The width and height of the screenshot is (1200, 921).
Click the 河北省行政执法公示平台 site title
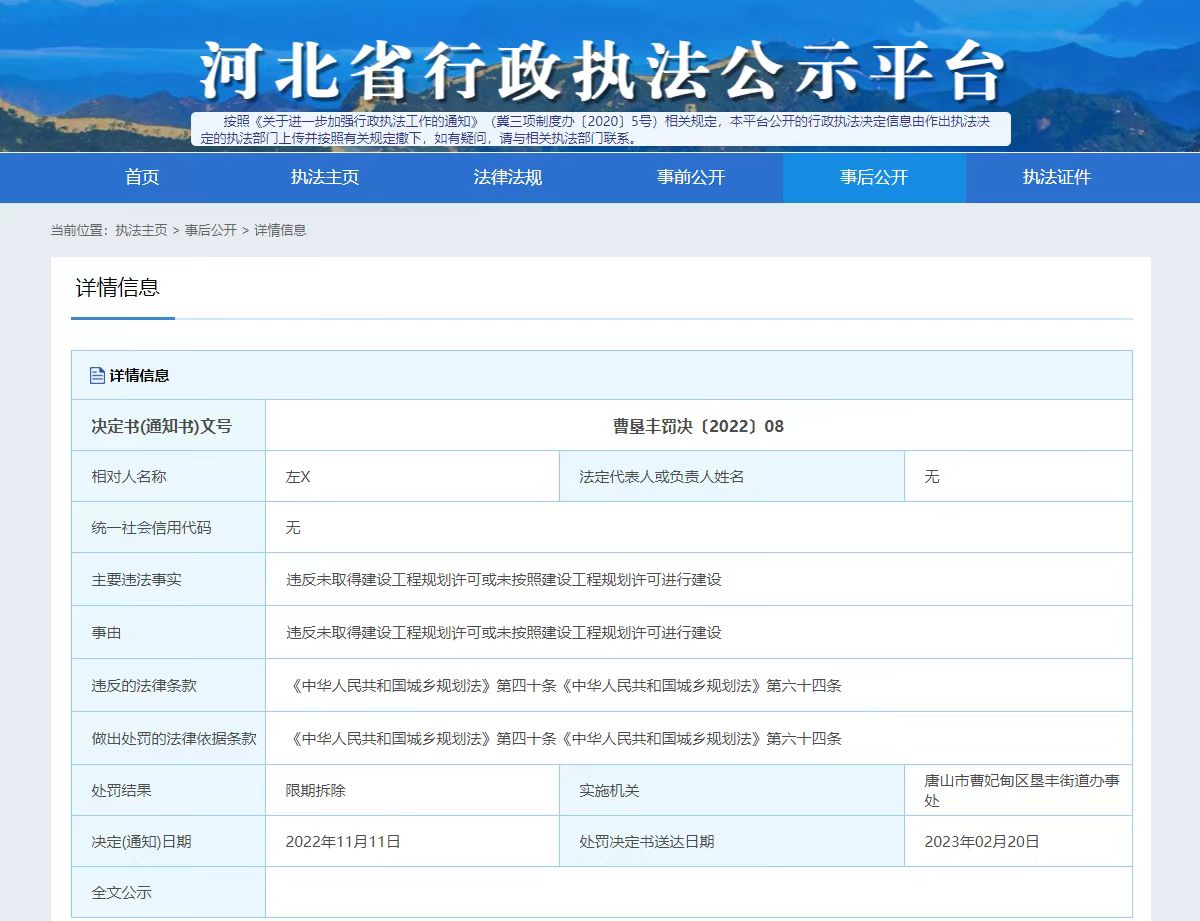601,72
